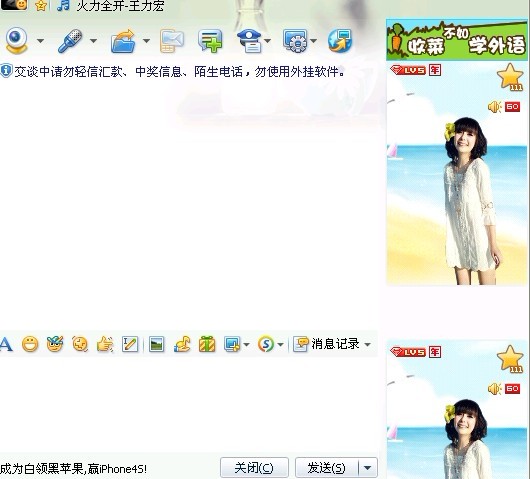530x479 pixels.
Task: Start a video call with webcam icon
Action: click(x=16, y=41)
